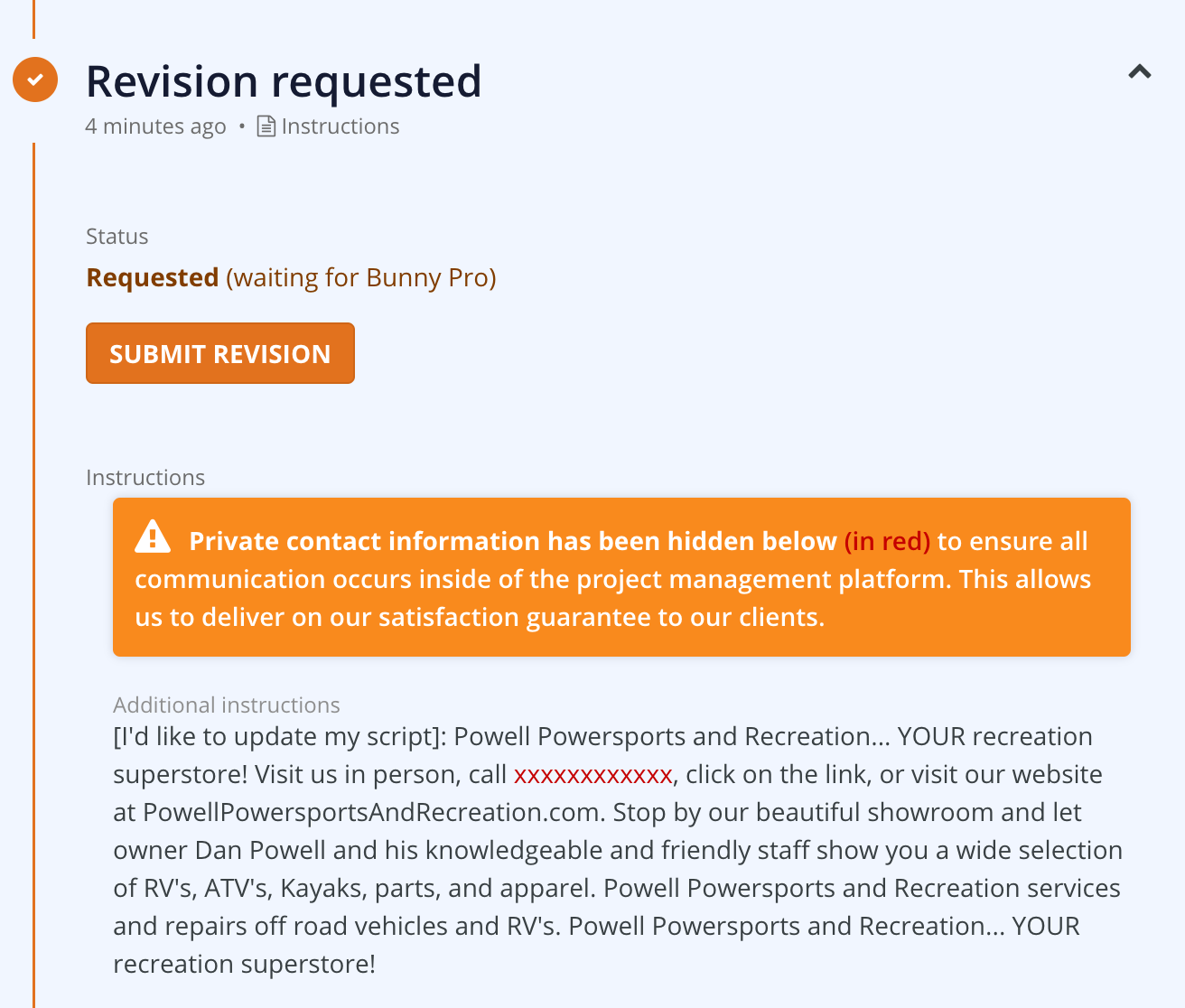This screenshot has width=1185, height=1008.
Task: Open the Instructions link under heading
Action: pyautogui.click(x=340, y=126)
